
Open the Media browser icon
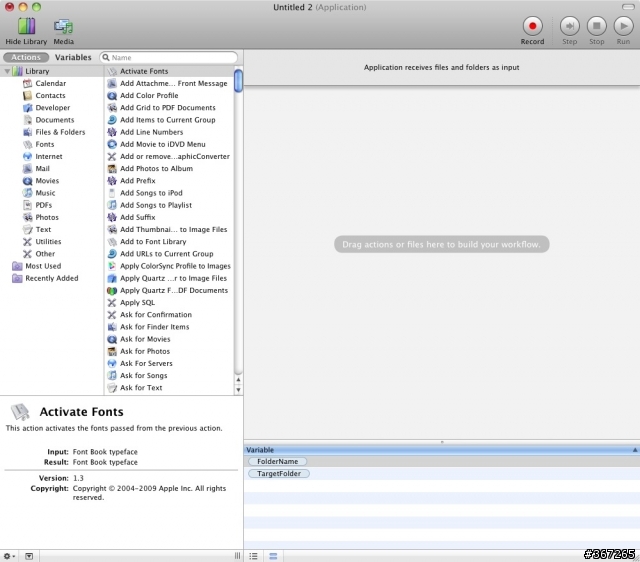tap(63, 26)
